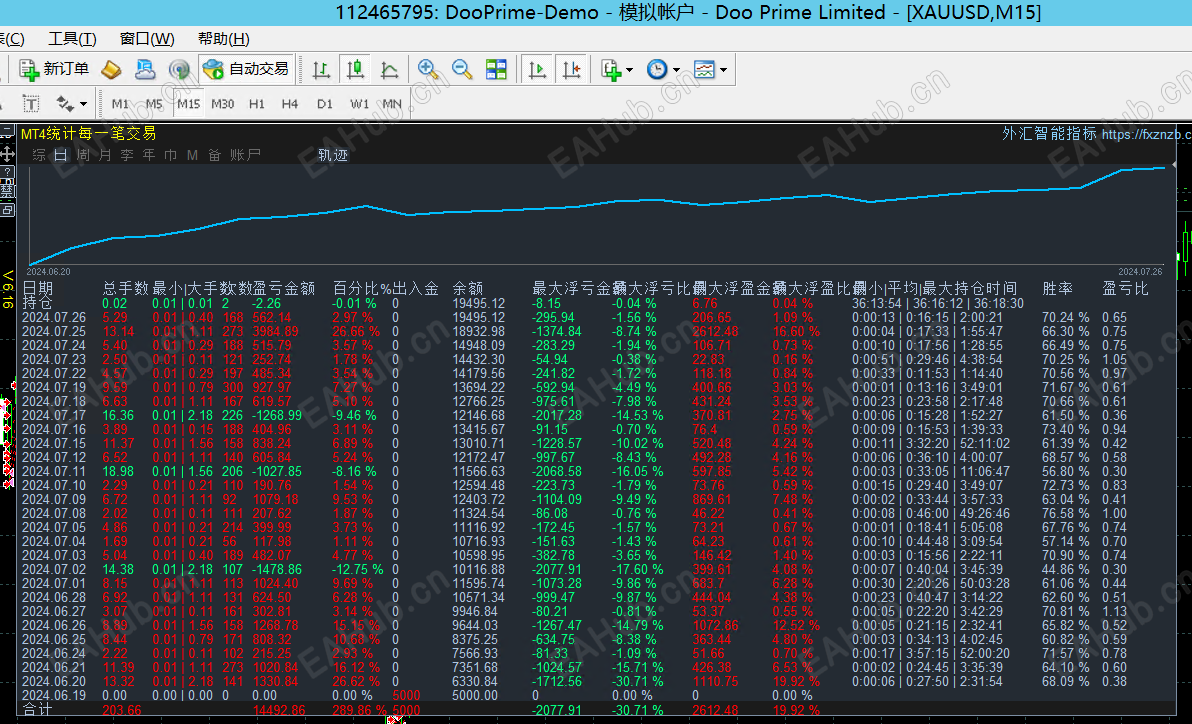Click the 日期 column header

(37, 289)
